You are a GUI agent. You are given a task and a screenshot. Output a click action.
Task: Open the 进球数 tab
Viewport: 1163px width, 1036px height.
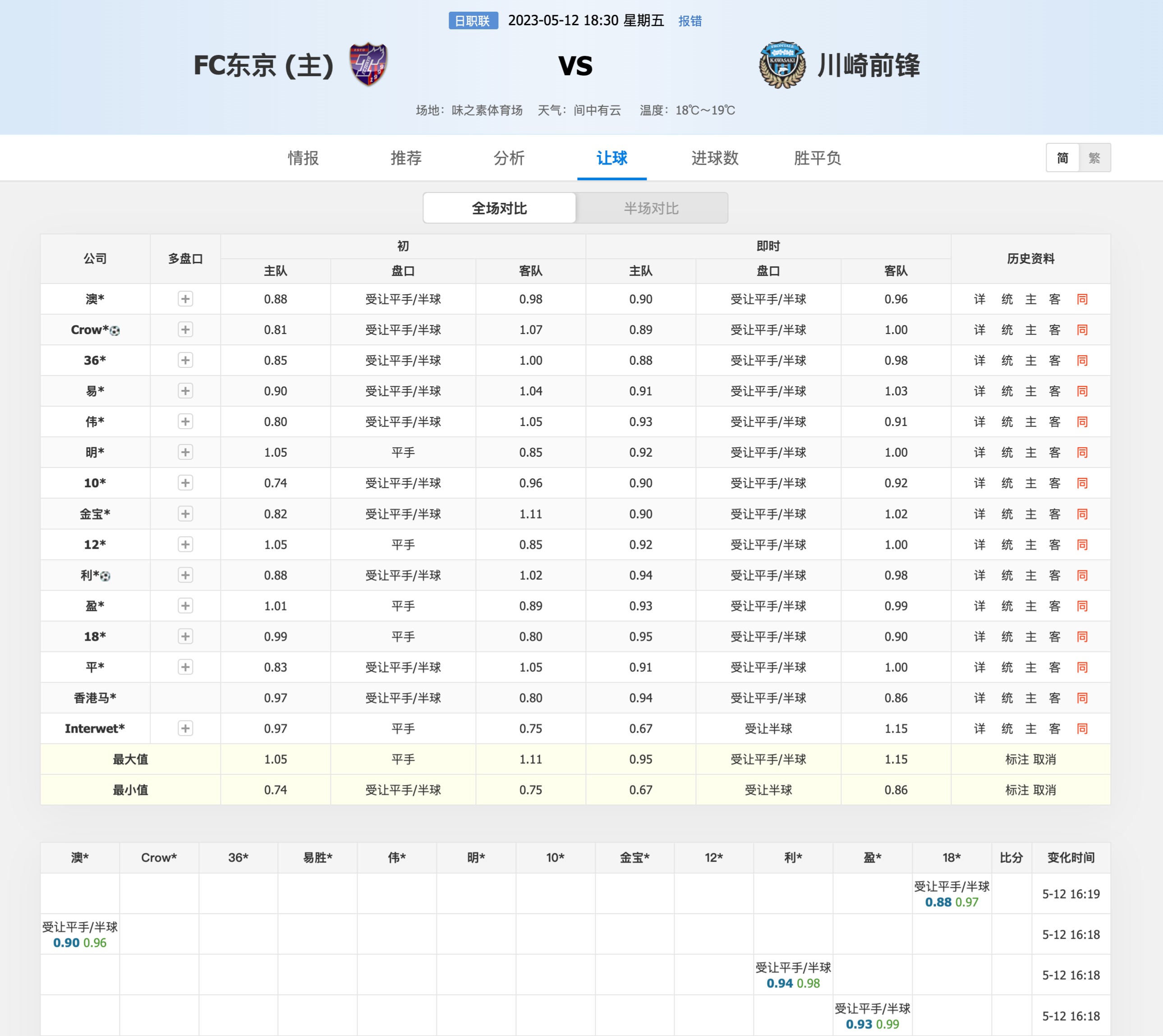pyautogui.click(x=715, y=158)
